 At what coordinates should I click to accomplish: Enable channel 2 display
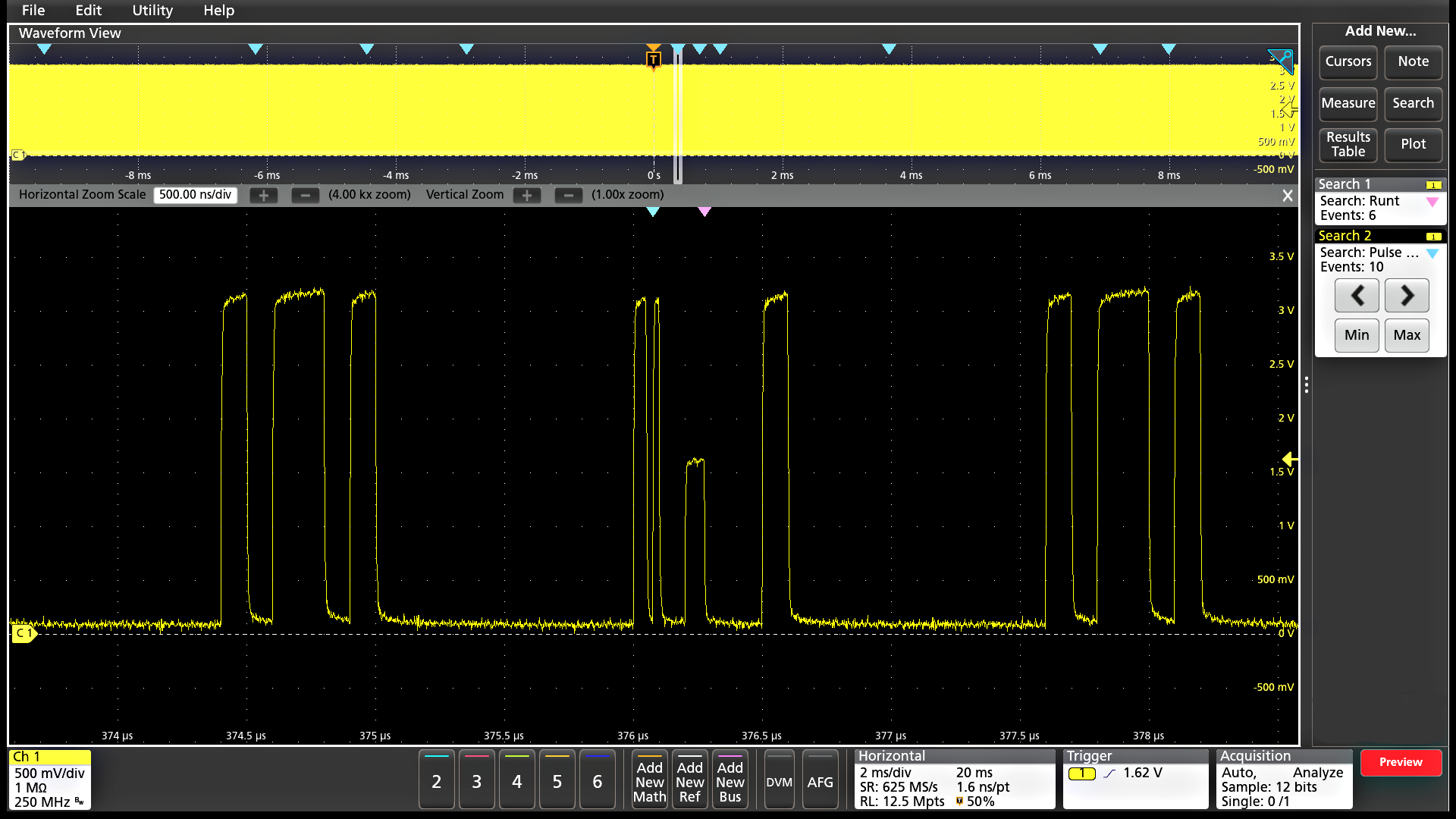[x=436, y=780]
